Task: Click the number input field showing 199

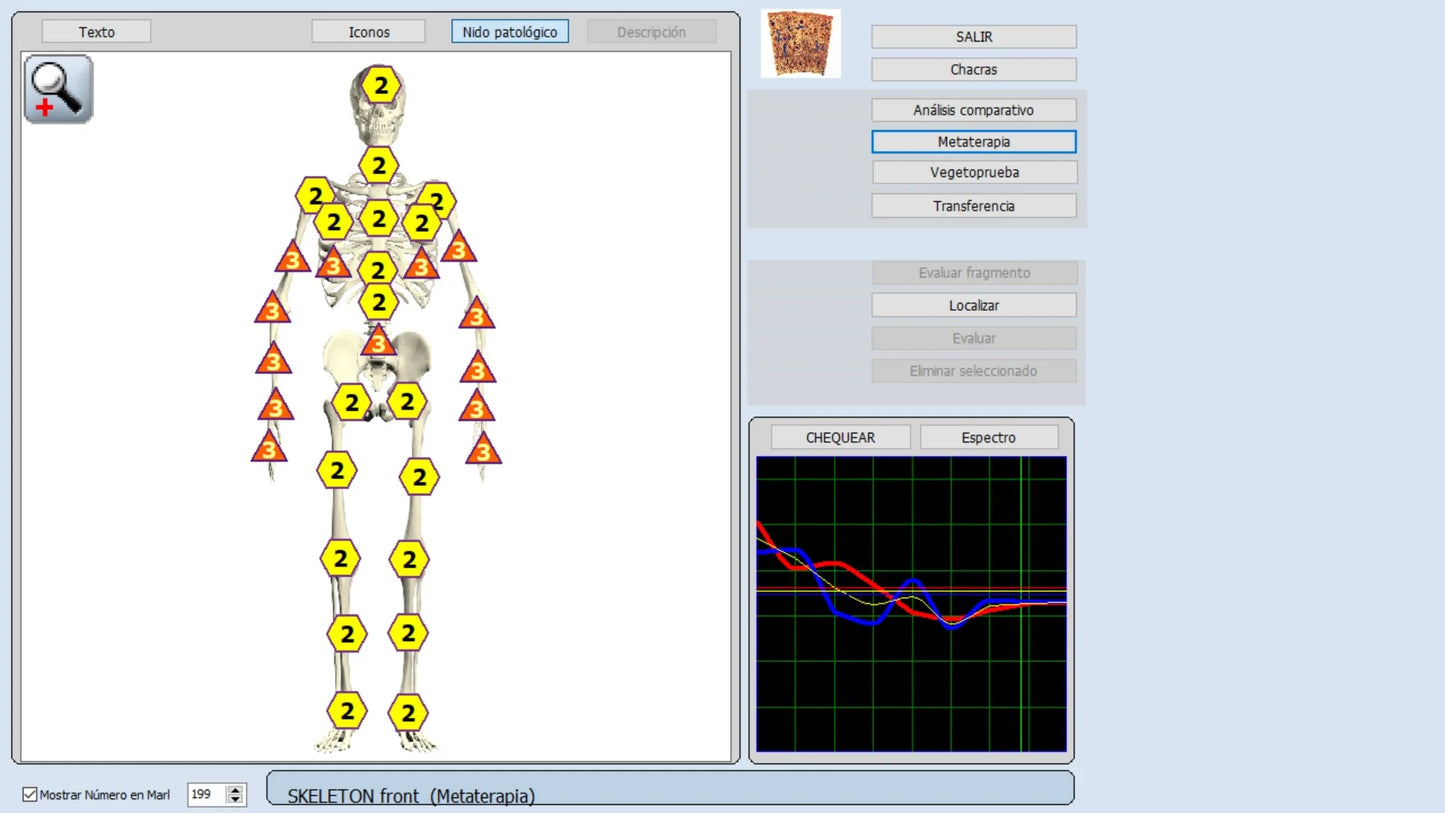Action: click(206, 795)
